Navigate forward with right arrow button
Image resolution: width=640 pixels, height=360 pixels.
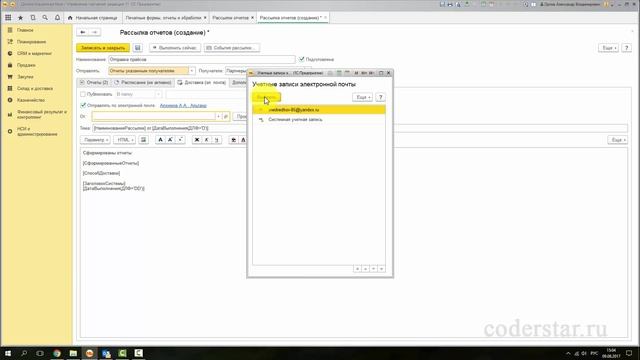click(x=95, y=32)
